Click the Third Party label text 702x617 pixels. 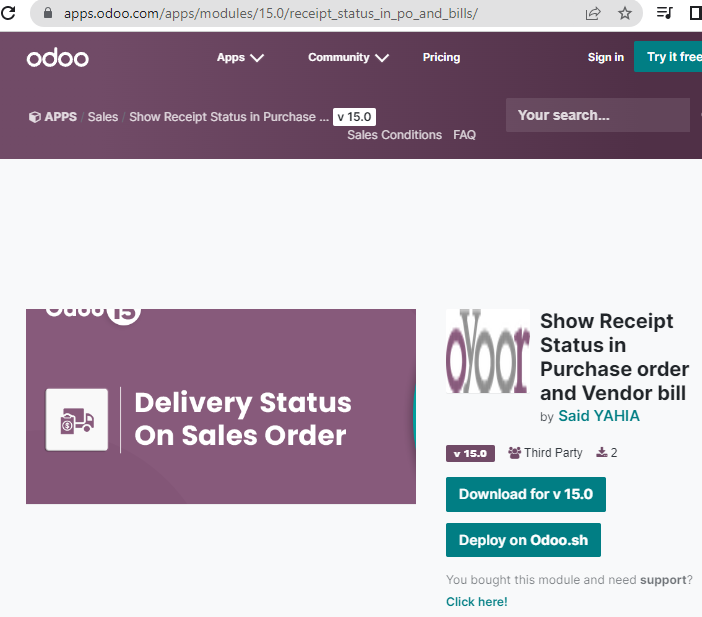point(553,453)
